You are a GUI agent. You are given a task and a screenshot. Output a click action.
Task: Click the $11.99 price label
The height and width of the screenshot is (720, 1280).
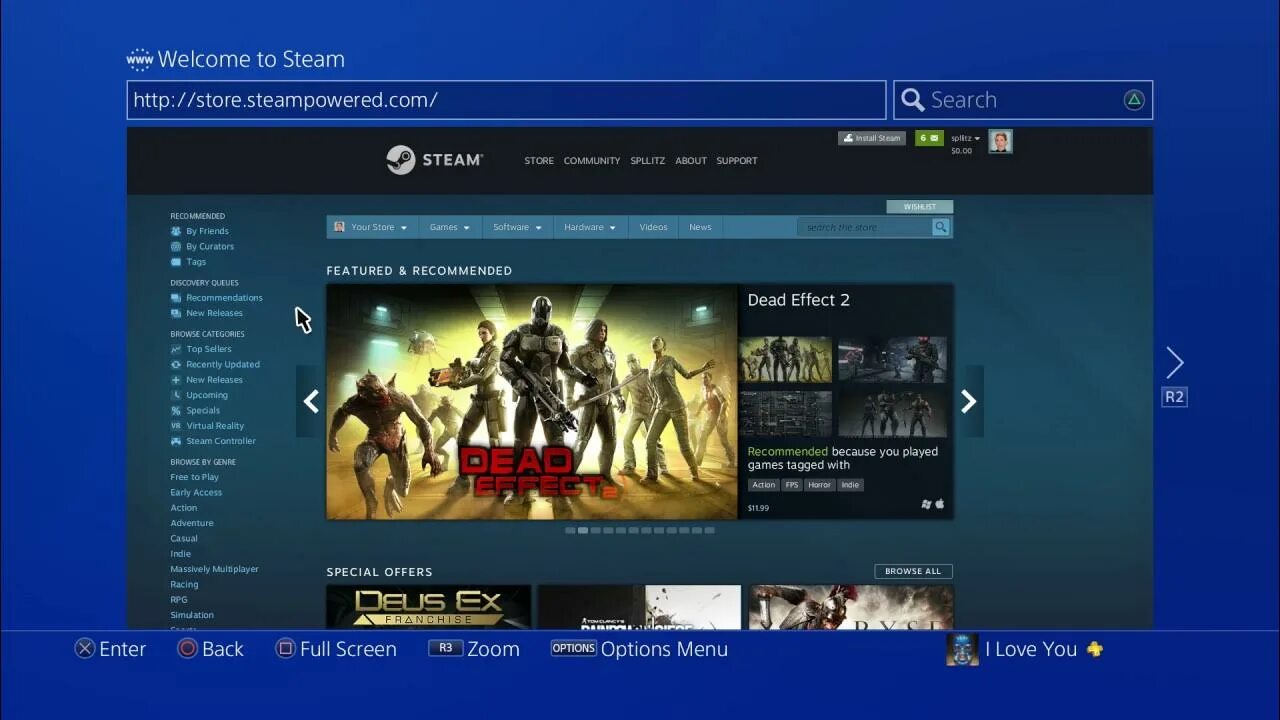[x=758, y=508]
